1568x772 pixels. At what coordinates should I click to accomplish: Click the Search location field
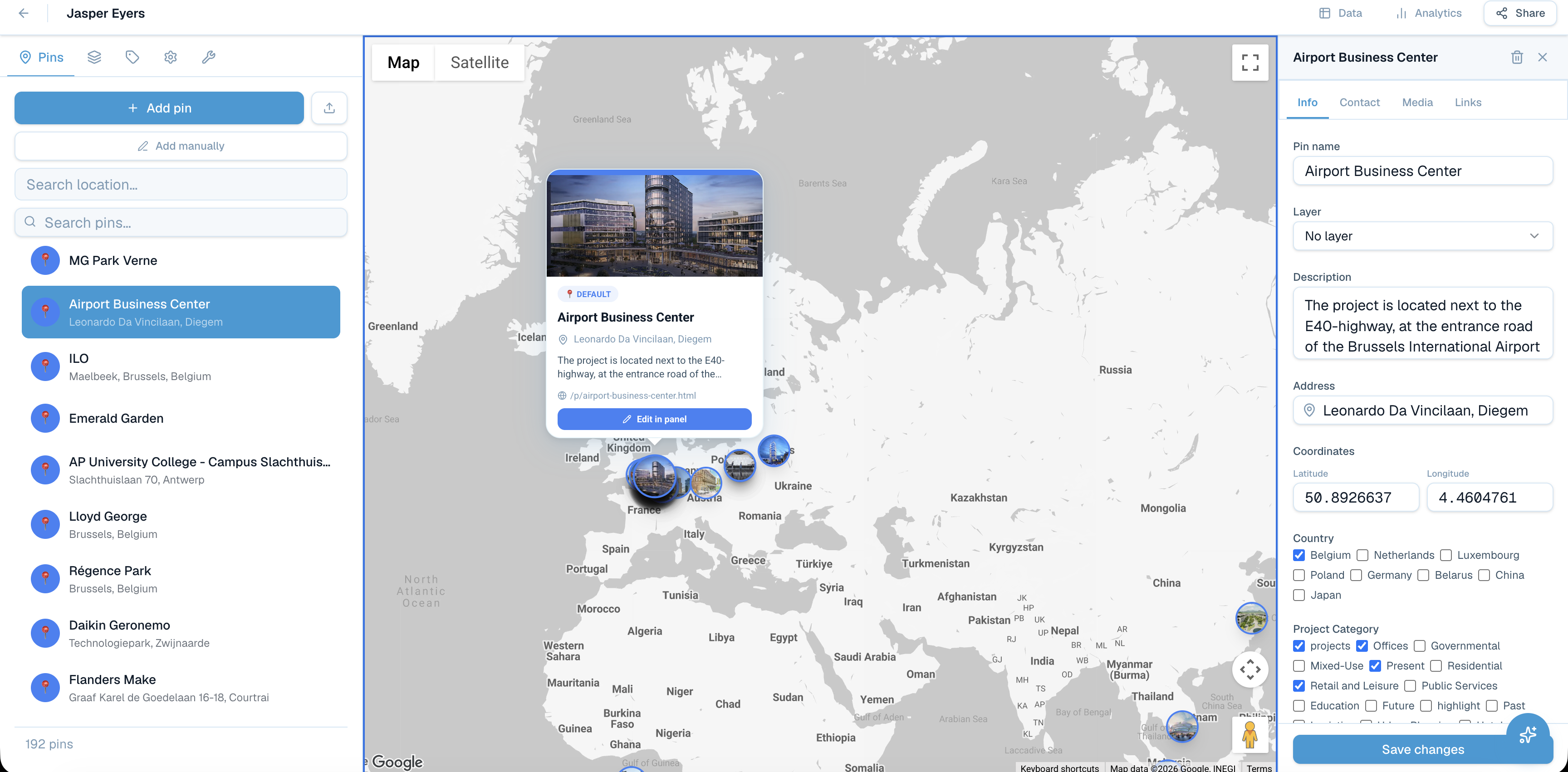181,184
